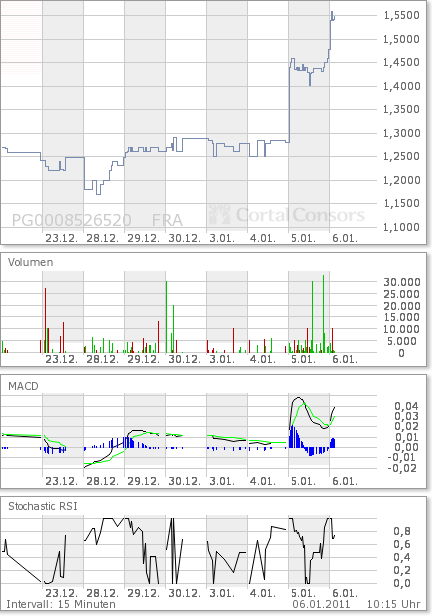Click the 3.01. date under price chart
This screenshot has height=616, width=432.
tap(222, 238)
